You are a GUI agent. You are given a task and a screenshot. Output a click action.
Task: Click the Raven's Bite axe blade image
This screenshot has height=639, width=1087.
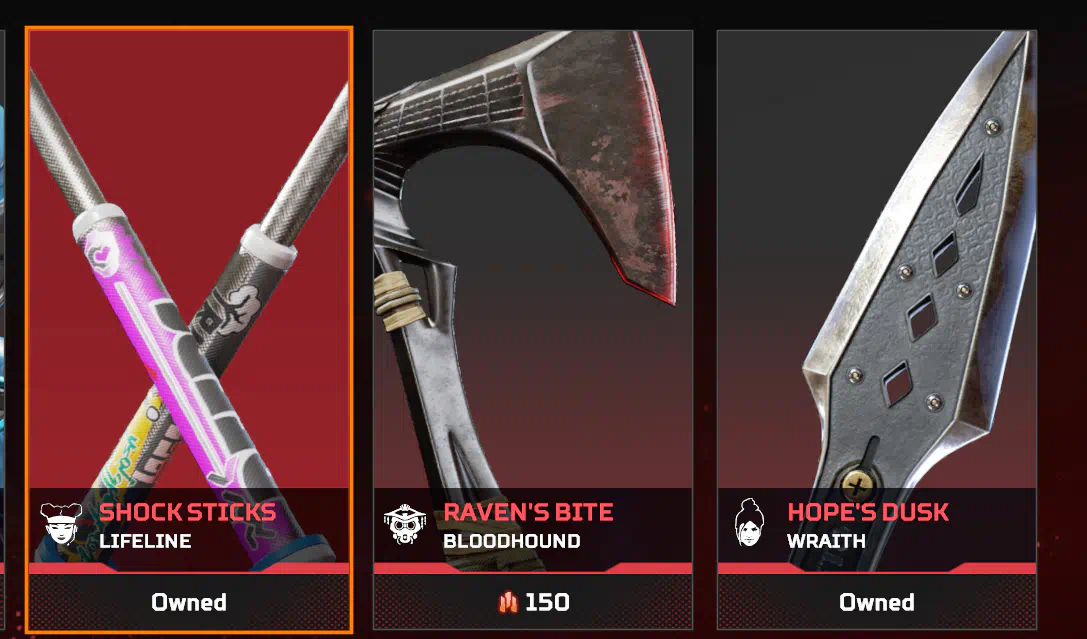coord(596,159)
